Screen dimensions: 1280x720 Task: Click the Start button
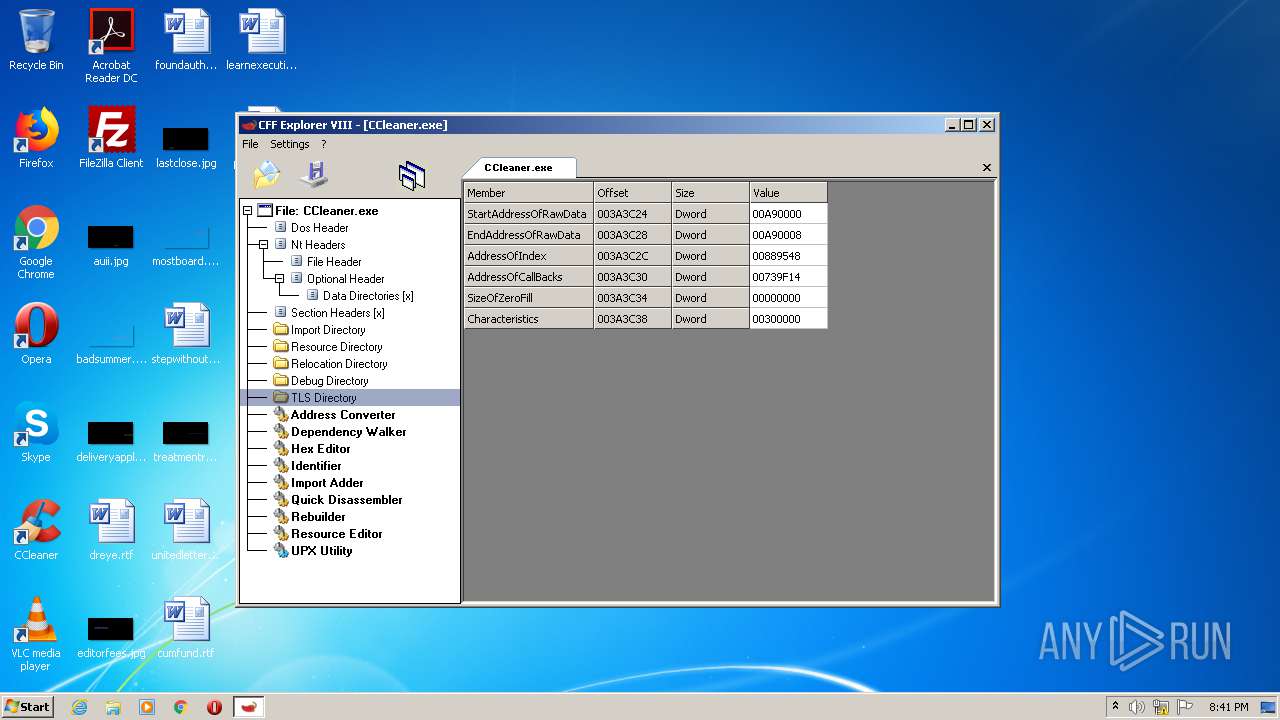[x=27, y=707]
